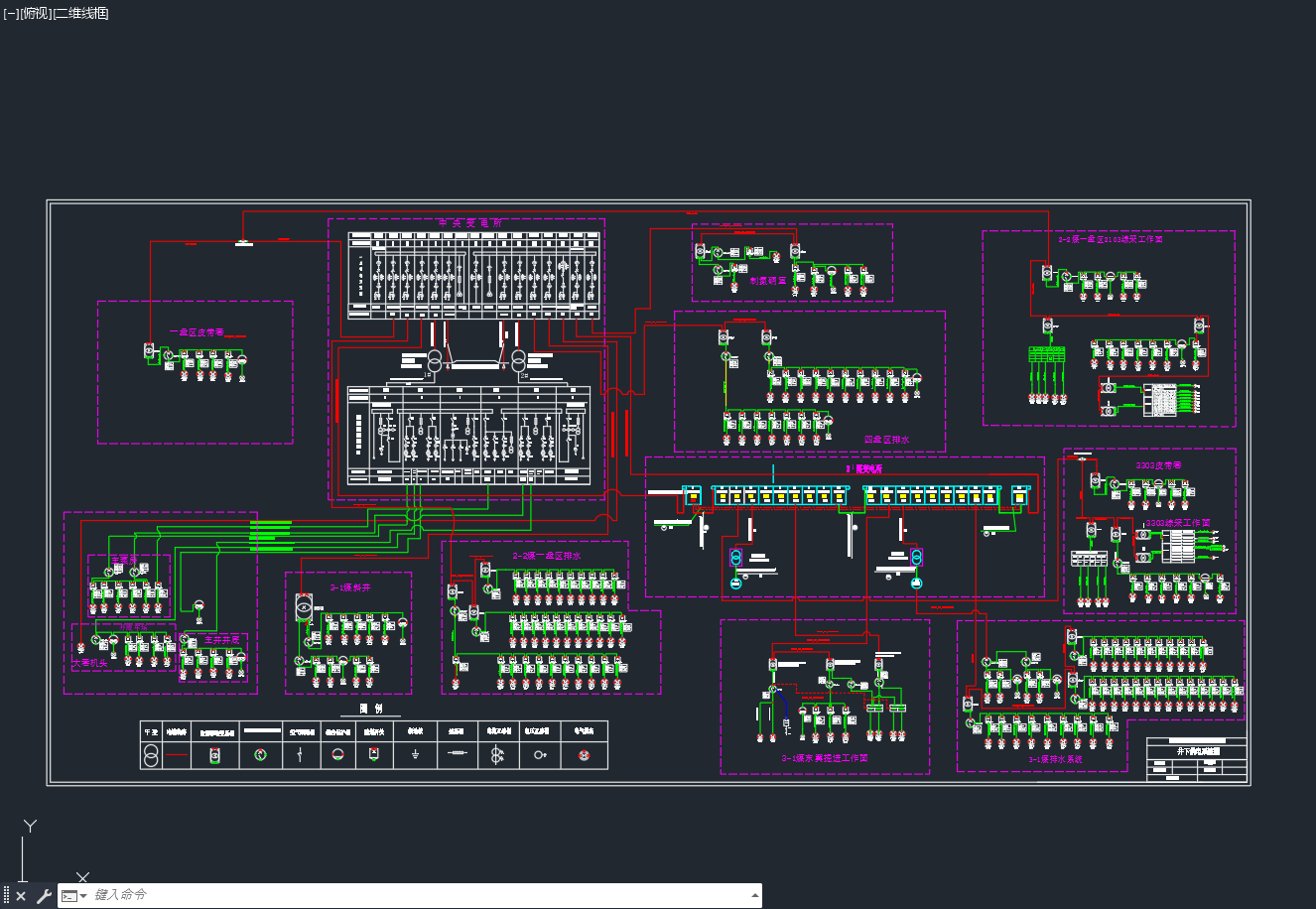Select the 3-1煤斜井 transformer symbol
Image resolution: width=1316 pixels, height=909 pixels.
(x=305, y=607)
